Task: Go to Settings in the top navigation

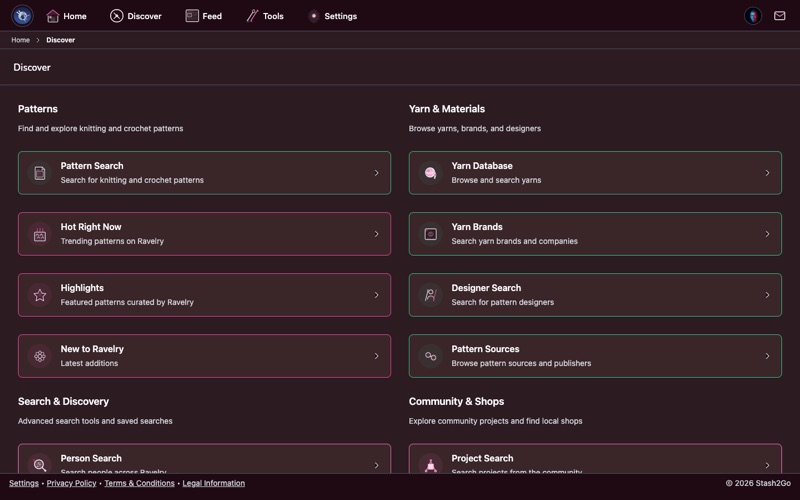Action: pyautogui.click(x=332, y=16)
